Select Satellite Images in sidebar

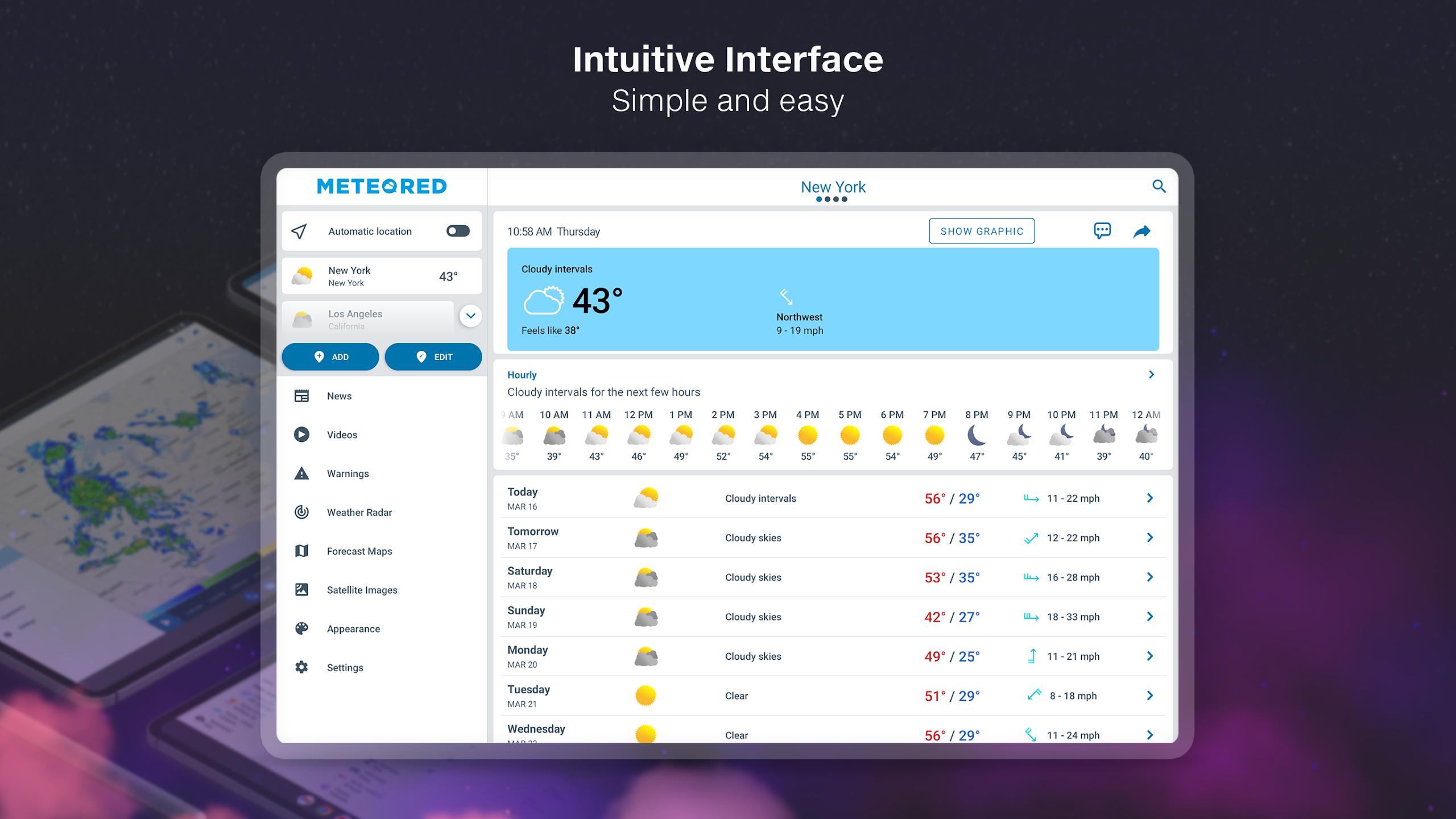pyautogui.click(x=362, y=590)
